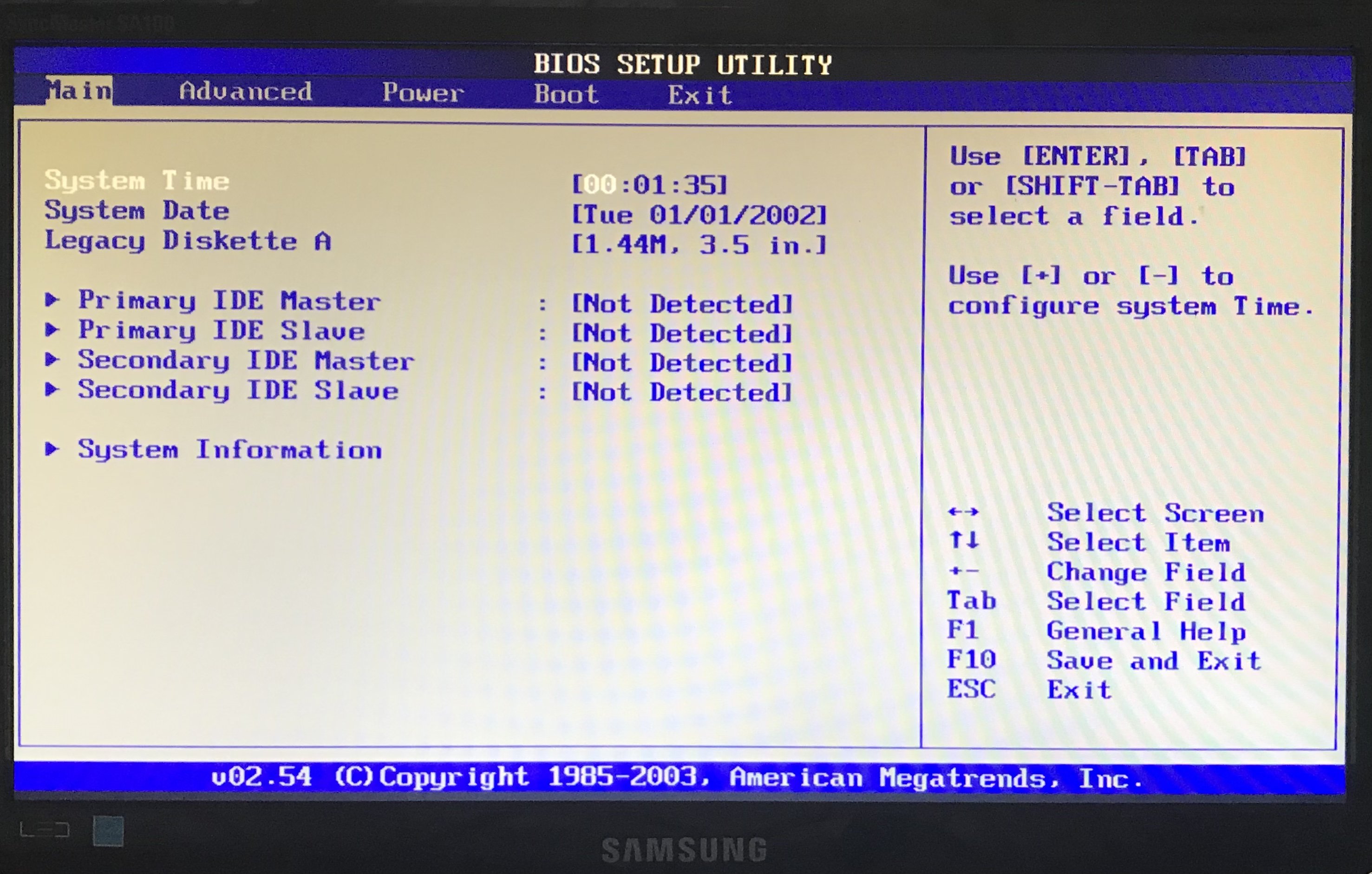The image size is (1372, 874).
Task: Click the triangle beside Secondary IDE Master
Action: pyautogui.click(x=52, y=359)
